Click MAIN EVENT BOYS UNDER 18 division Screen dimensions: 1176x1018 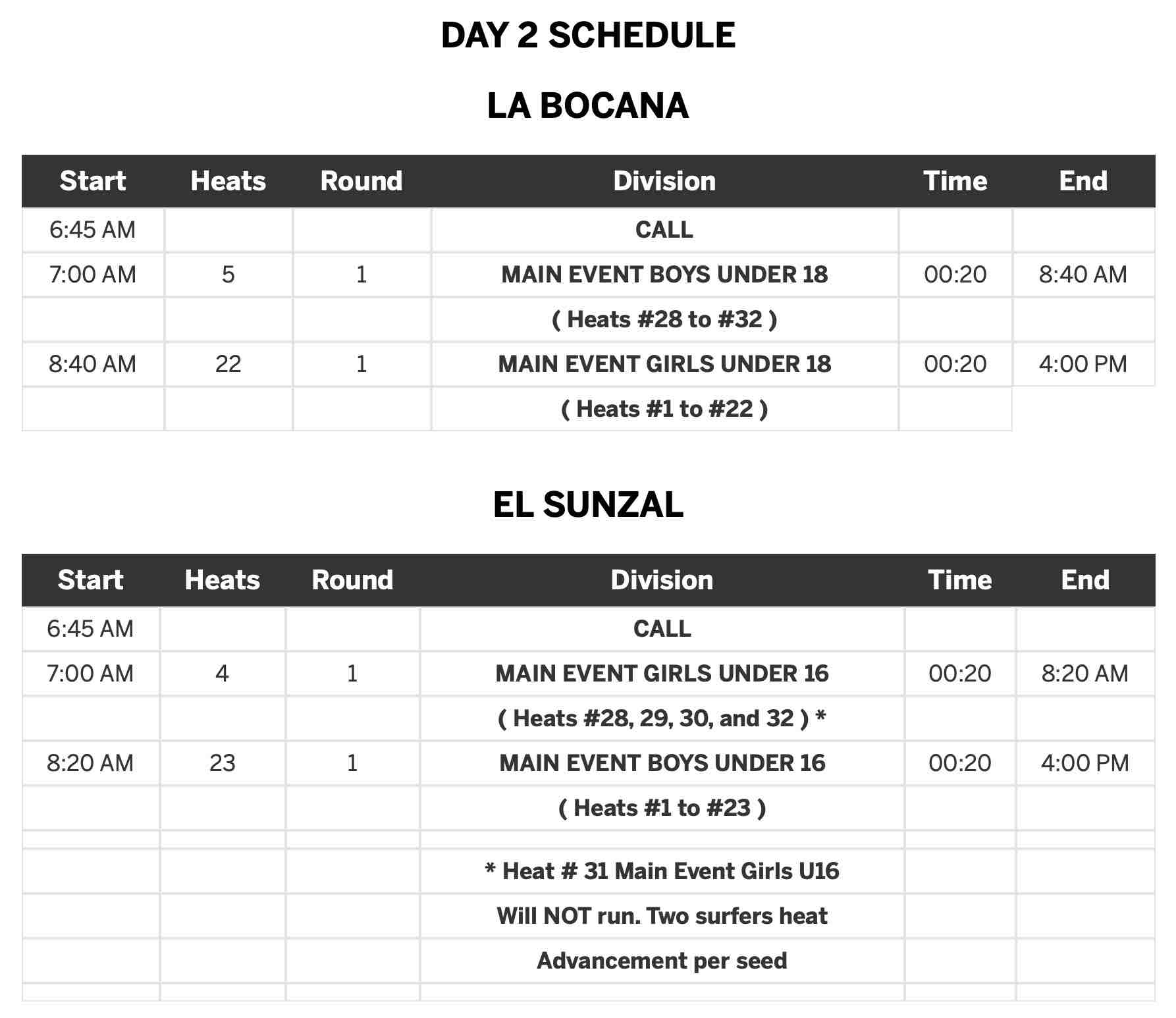(664, 275)
